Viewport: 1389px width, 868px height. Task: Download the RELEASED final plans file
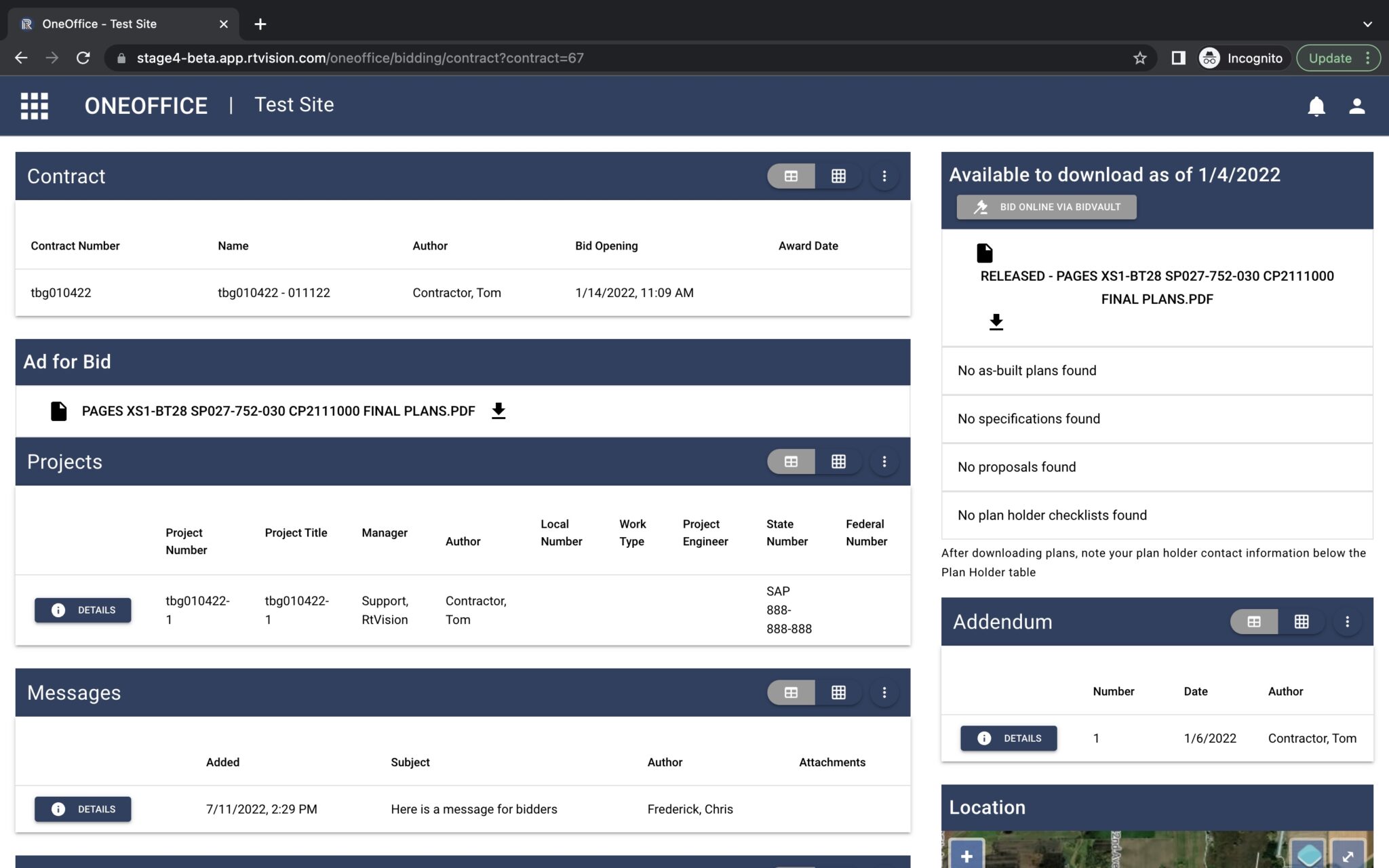click(x=996, y=322)
